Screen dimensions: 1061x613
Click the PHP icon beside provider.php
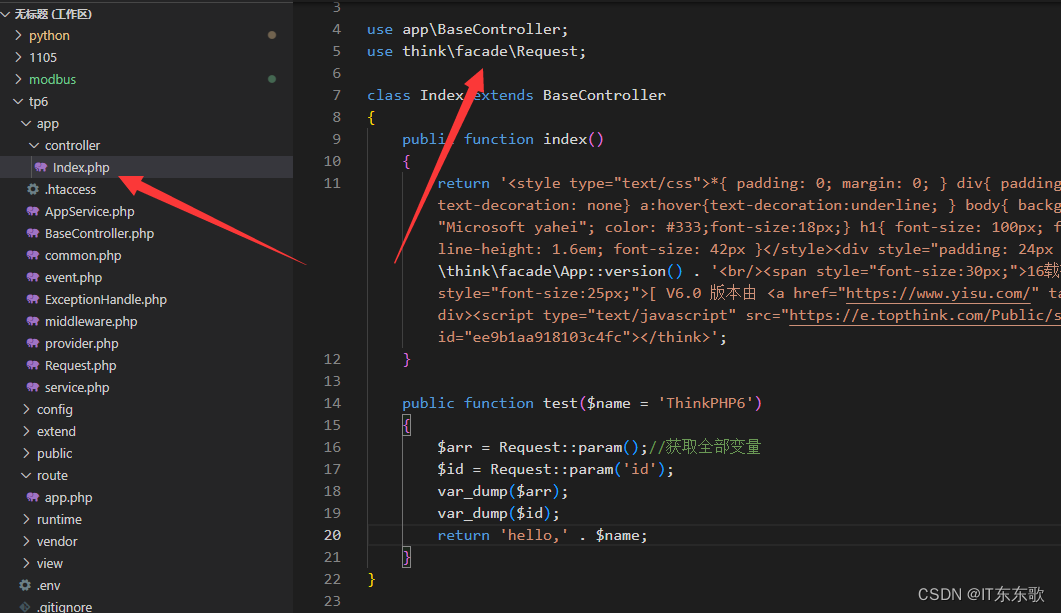click(x=32, y=343)
